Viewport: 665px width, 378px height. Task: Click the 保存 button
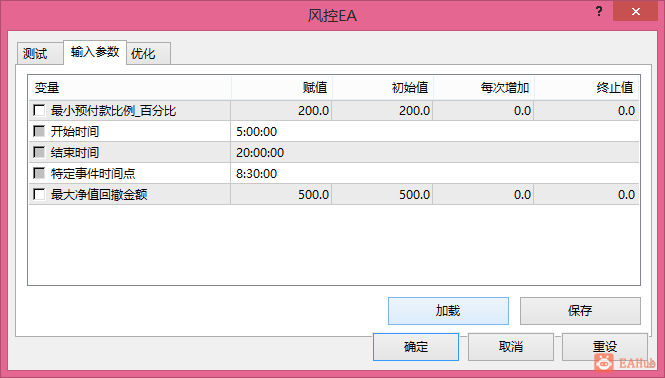click(x=580, y=311)
